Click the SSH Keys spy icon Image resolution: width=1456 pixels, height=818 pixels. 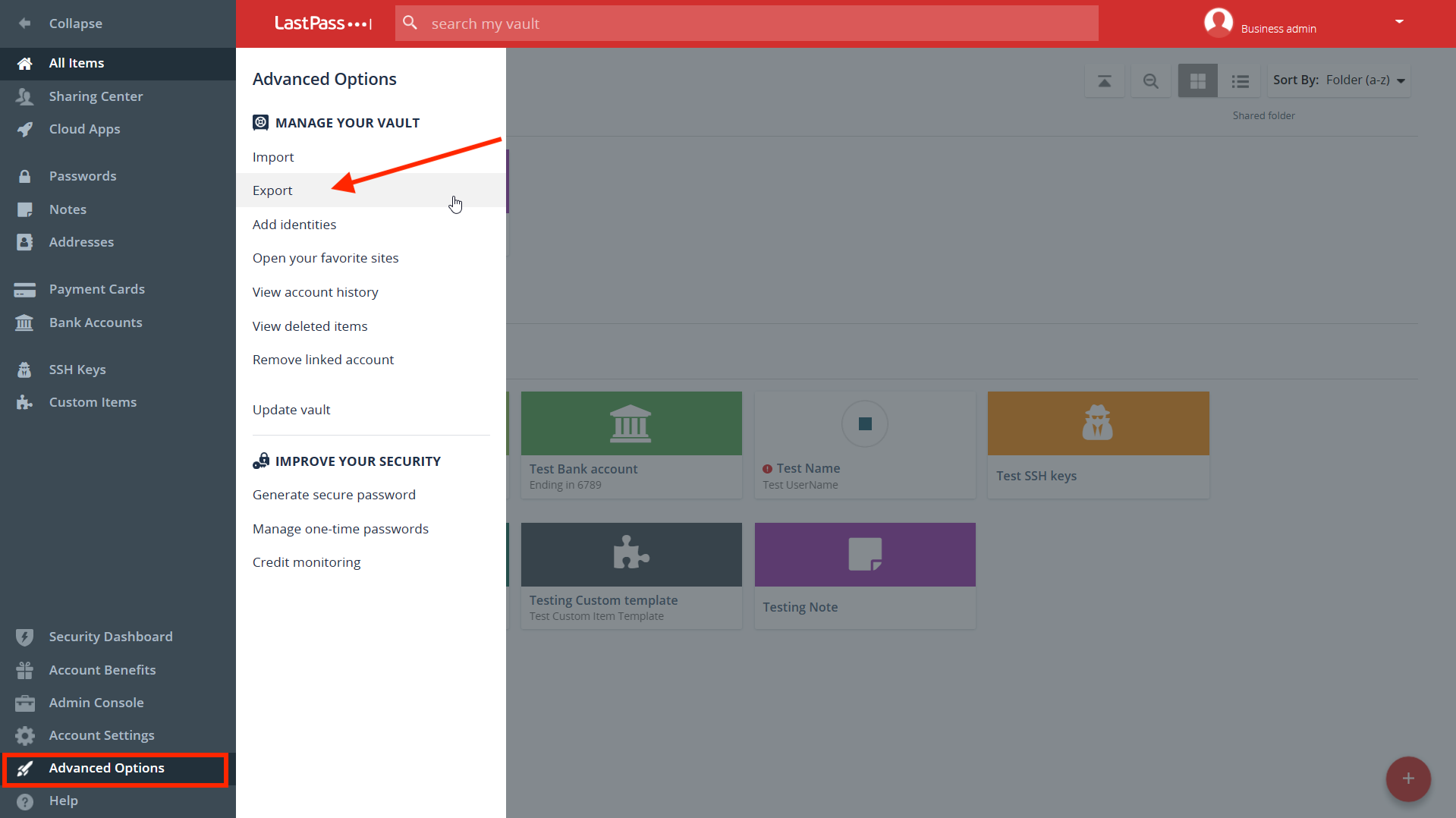pyautogui.click(x=25, y=370)
